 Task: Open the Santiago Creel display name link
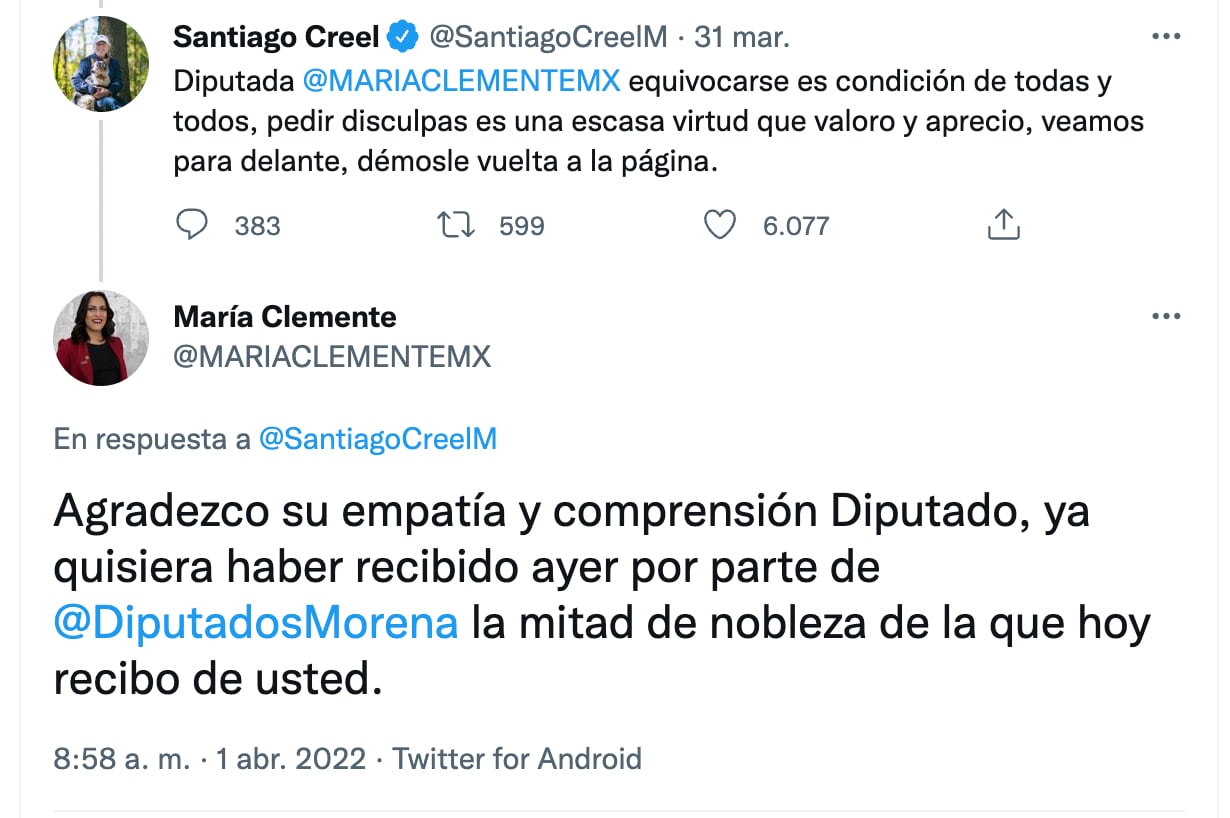click(x=276, y=38)
